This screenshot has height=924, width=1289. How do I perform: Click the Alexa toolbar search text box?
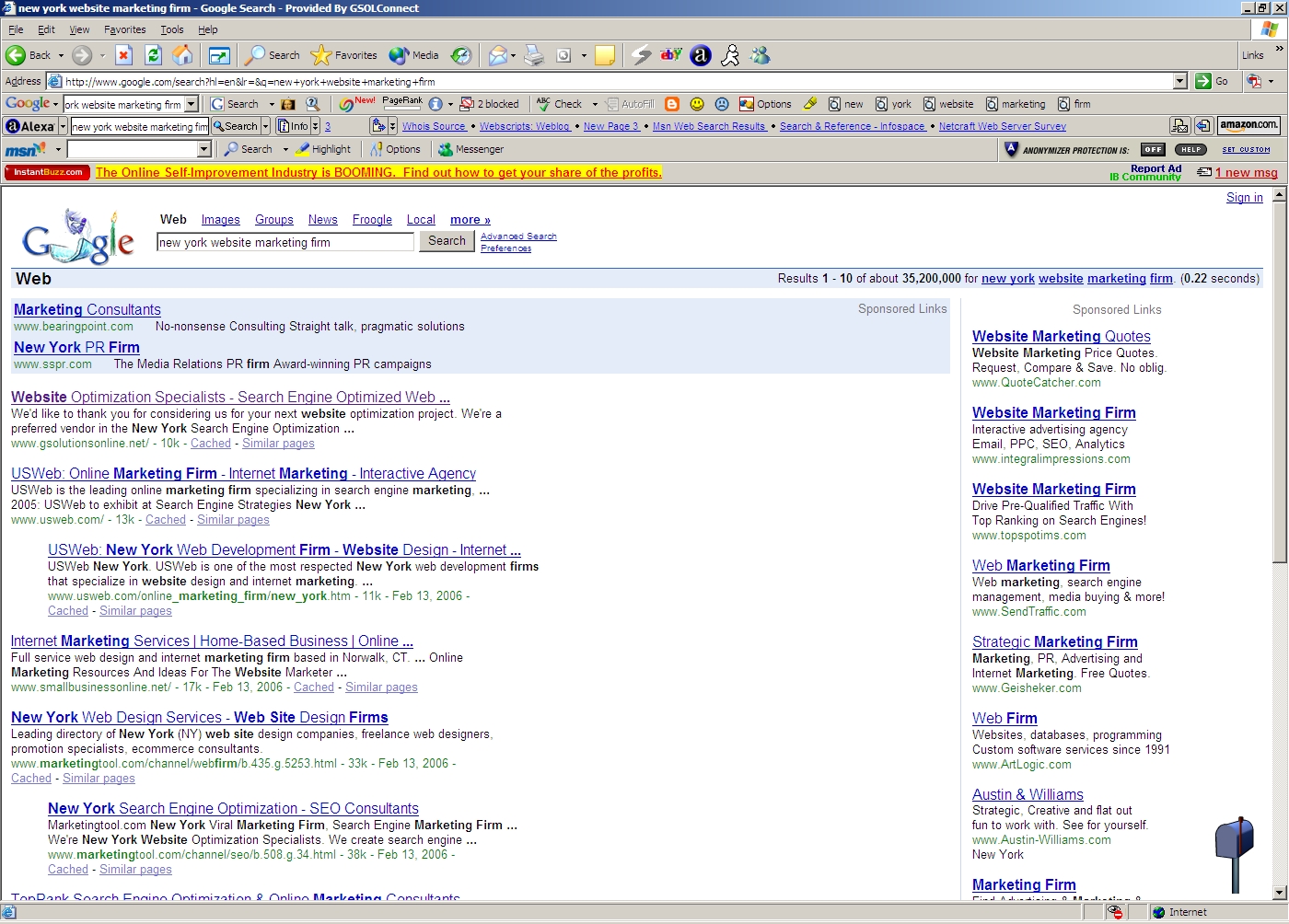(x=140, y=126)
